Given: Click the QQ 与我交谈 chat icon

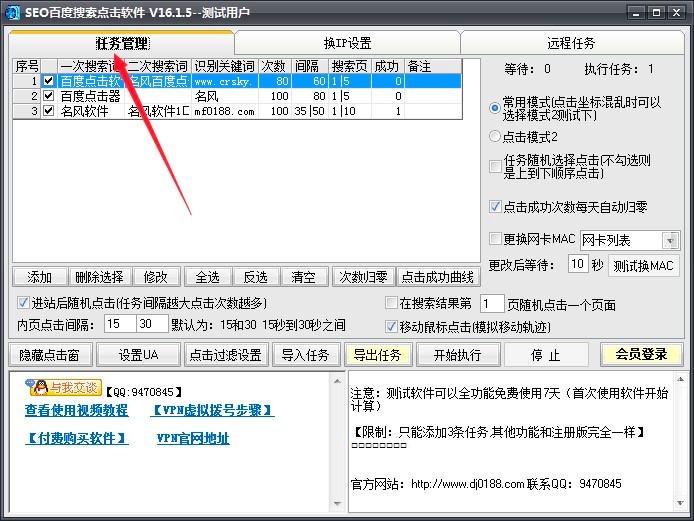Looking at the screenshot, I should (61, 387).
